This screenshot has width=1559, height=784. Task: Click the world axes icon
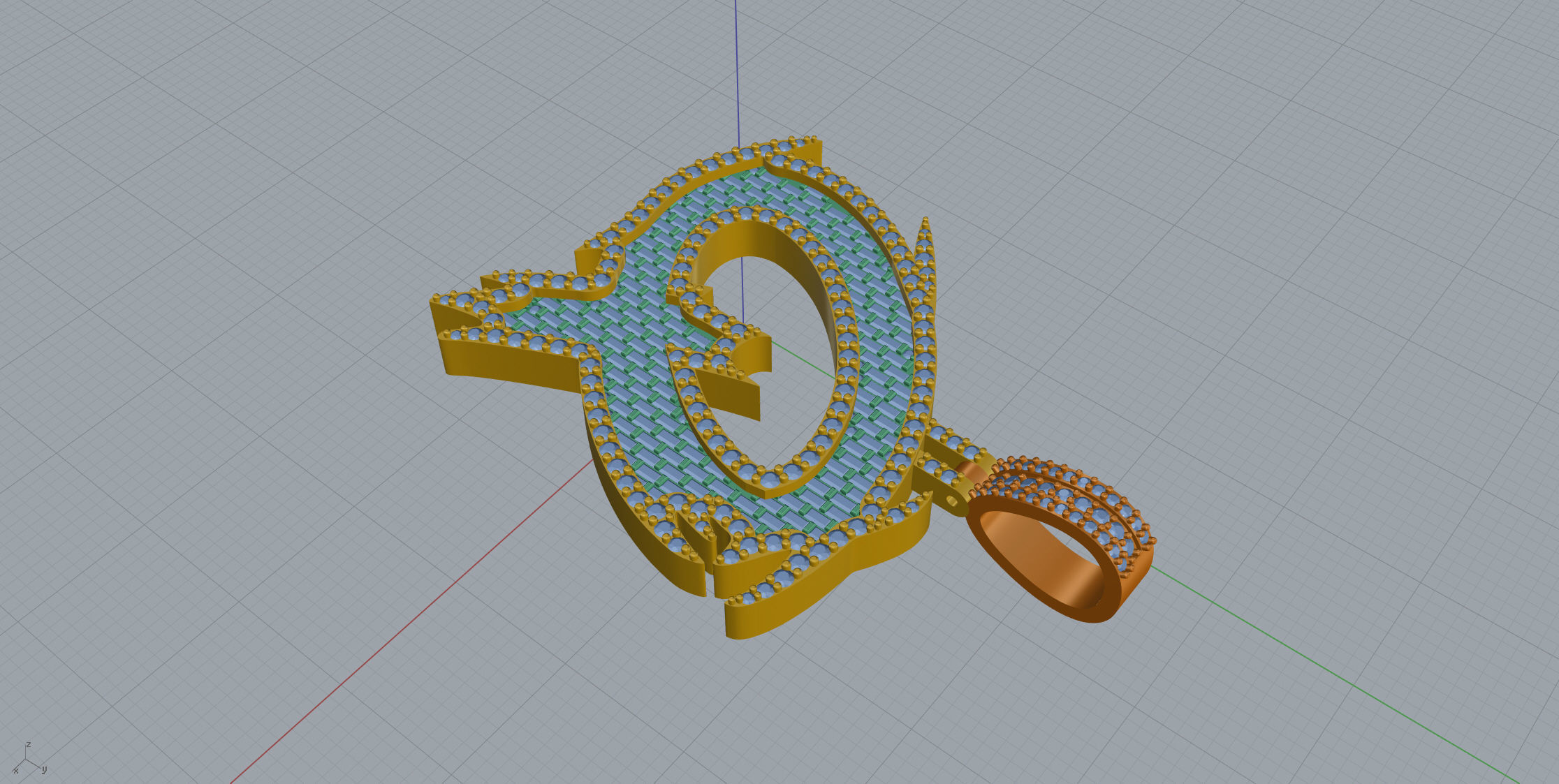tap(29, 758)
